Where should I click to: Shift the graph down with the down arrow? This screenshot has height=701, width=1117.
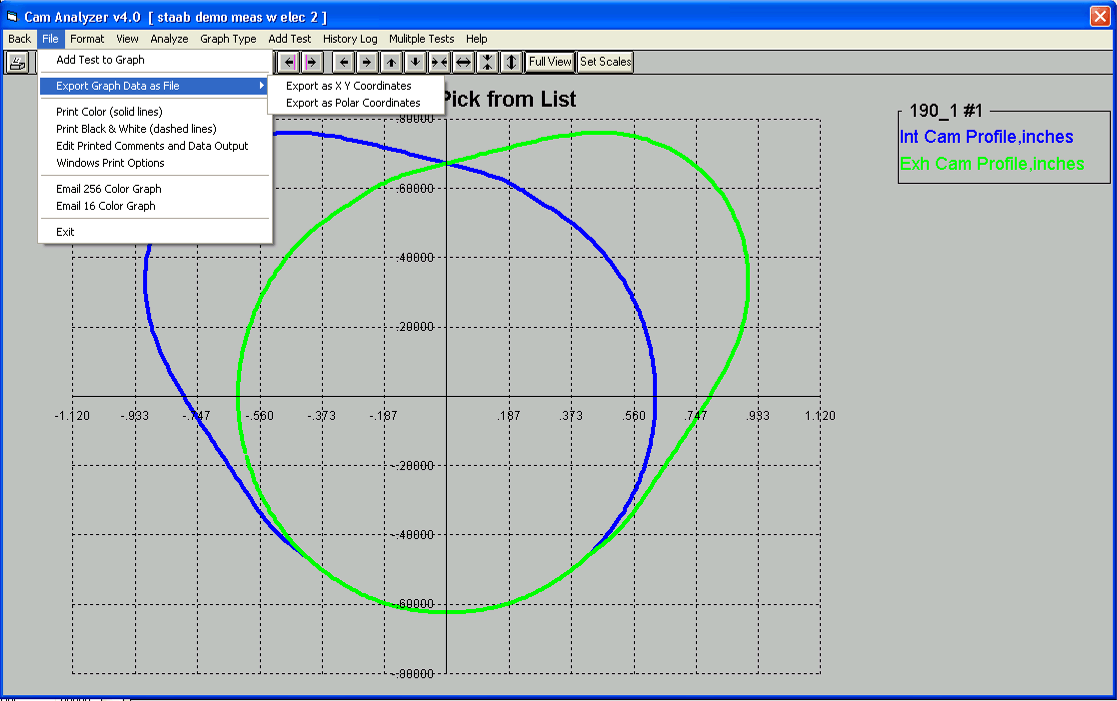(415, 62)
